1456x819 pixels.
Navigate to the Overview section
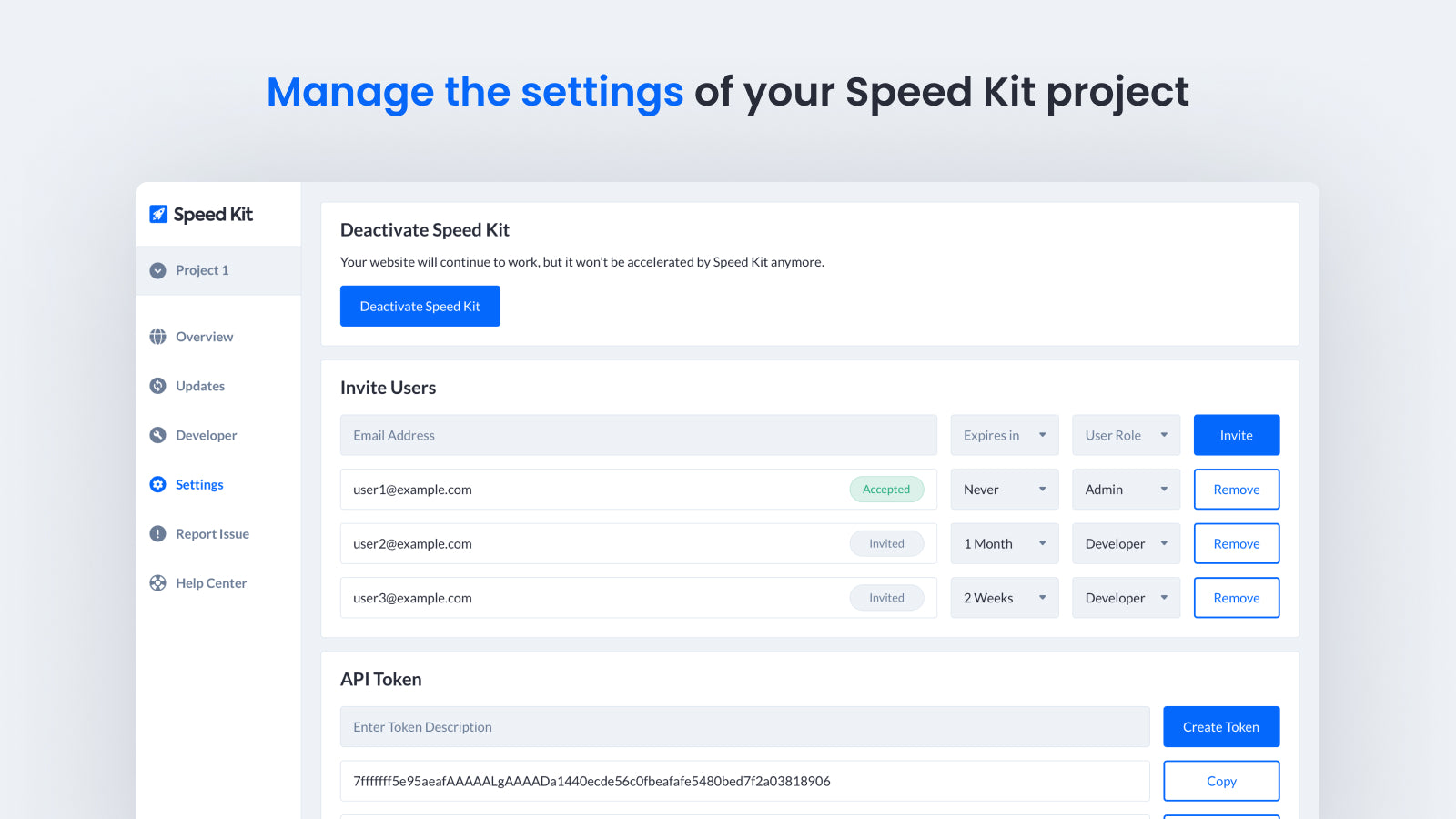click(205, 337)
